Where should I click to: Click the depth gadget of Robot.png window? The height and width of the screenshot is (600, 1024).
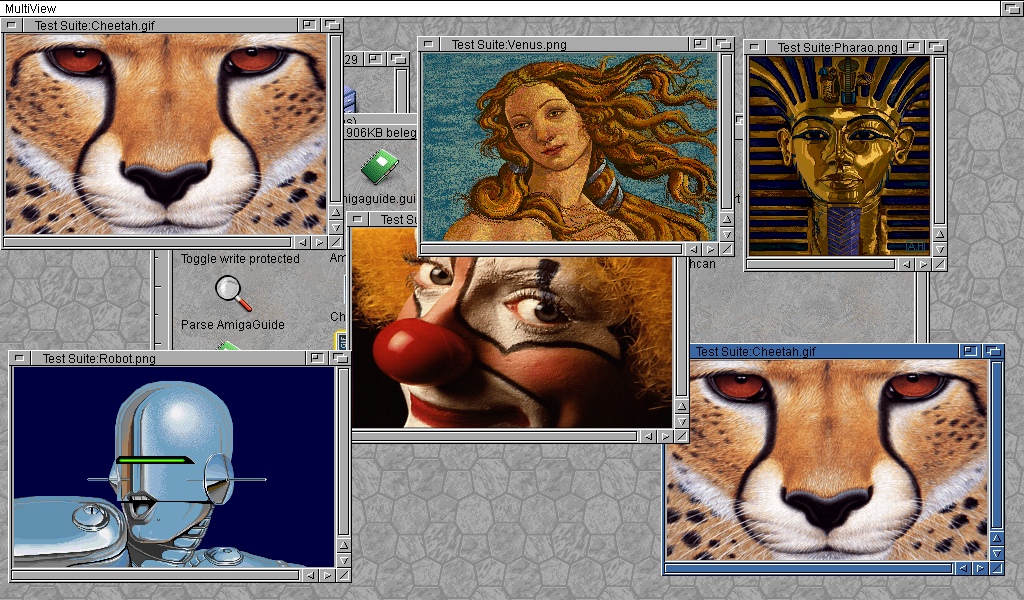pyautogui.click(x=340, y=358)
